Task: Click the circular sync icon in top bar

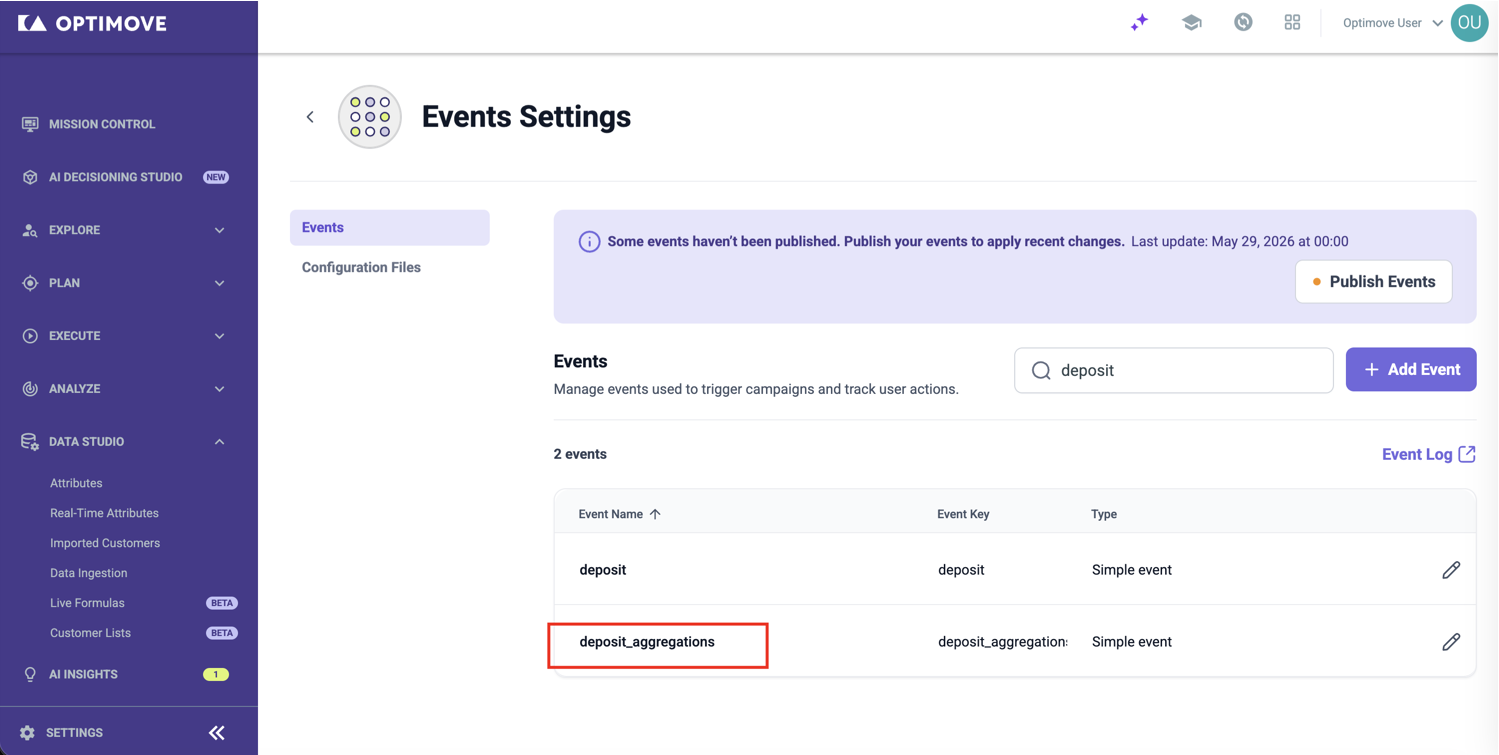Action: pos(1243,22)
